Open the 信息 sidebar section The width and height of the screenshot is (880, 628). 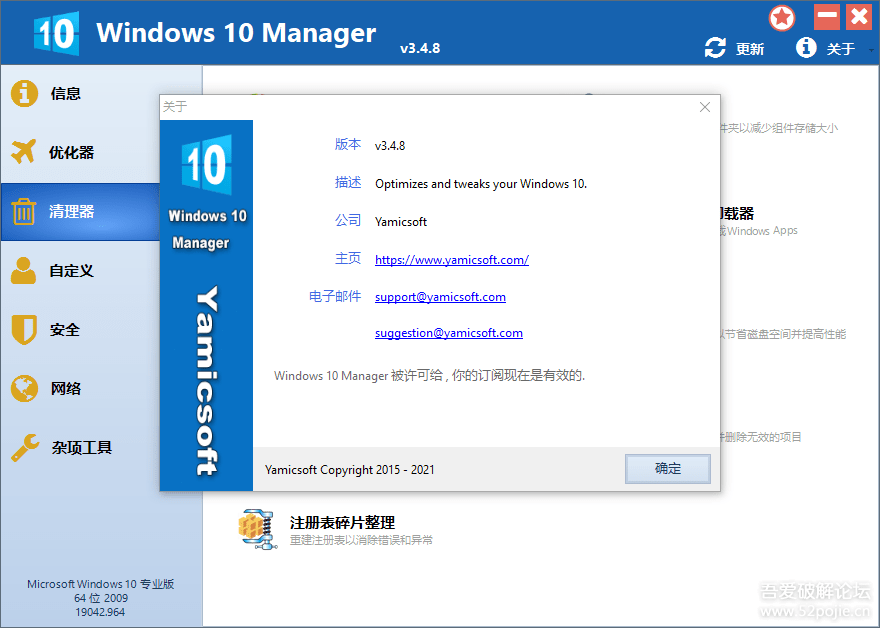66,94
